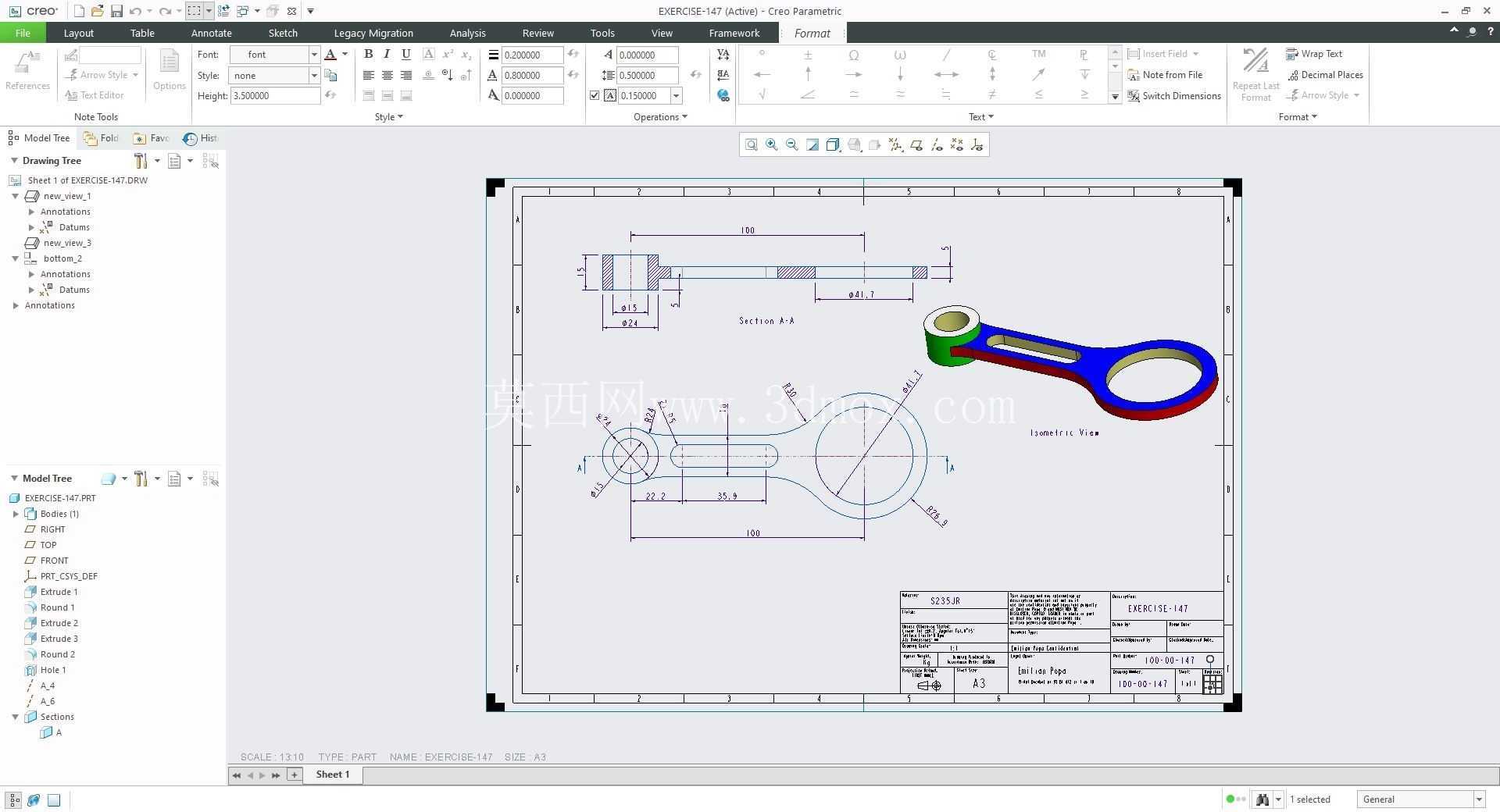The height and width of the screenshot is (812, 1500).
Task: Switch to the Sketch ribbon tab
Action: coord(283,33)
